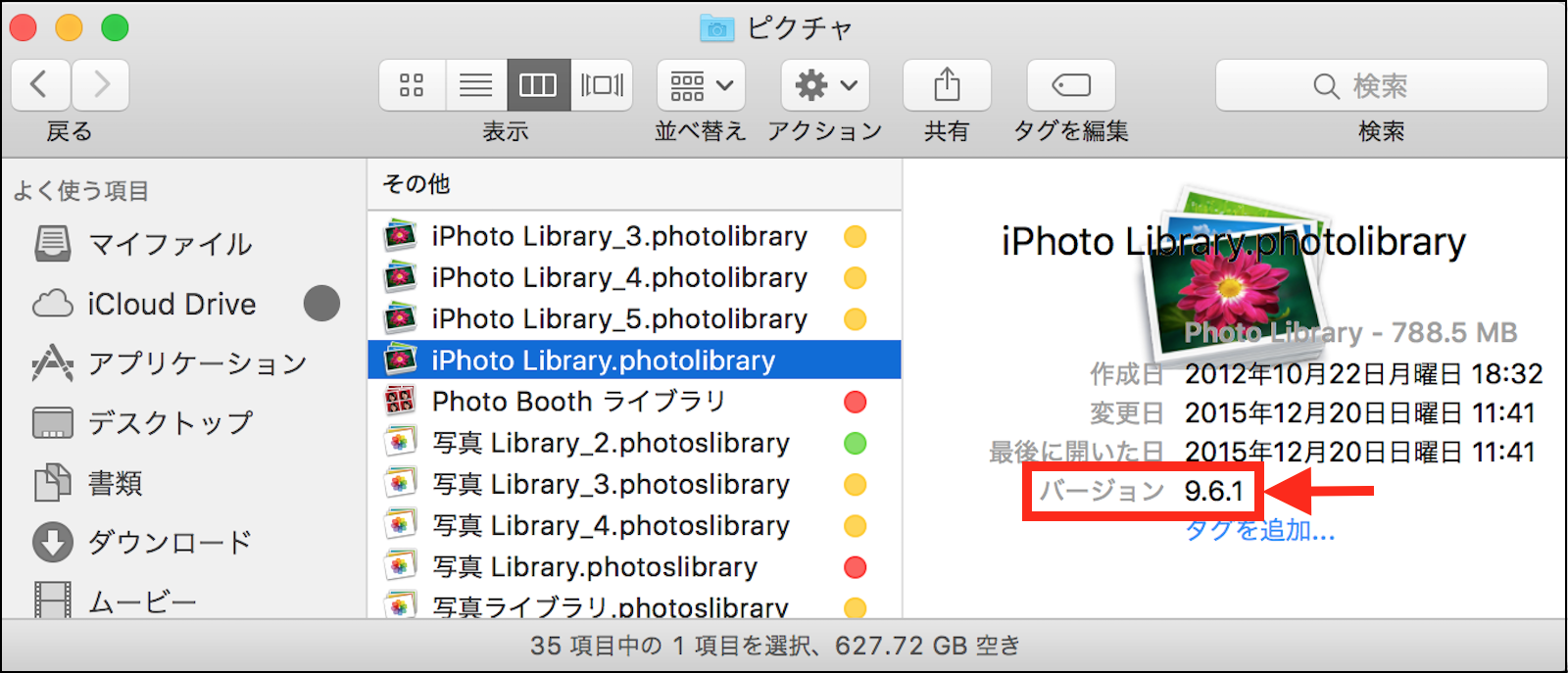Viewport: 1568px width, 673px height.
Task: Select iPhoto Library_5.photolibrary
Action: tap(634, 319)
